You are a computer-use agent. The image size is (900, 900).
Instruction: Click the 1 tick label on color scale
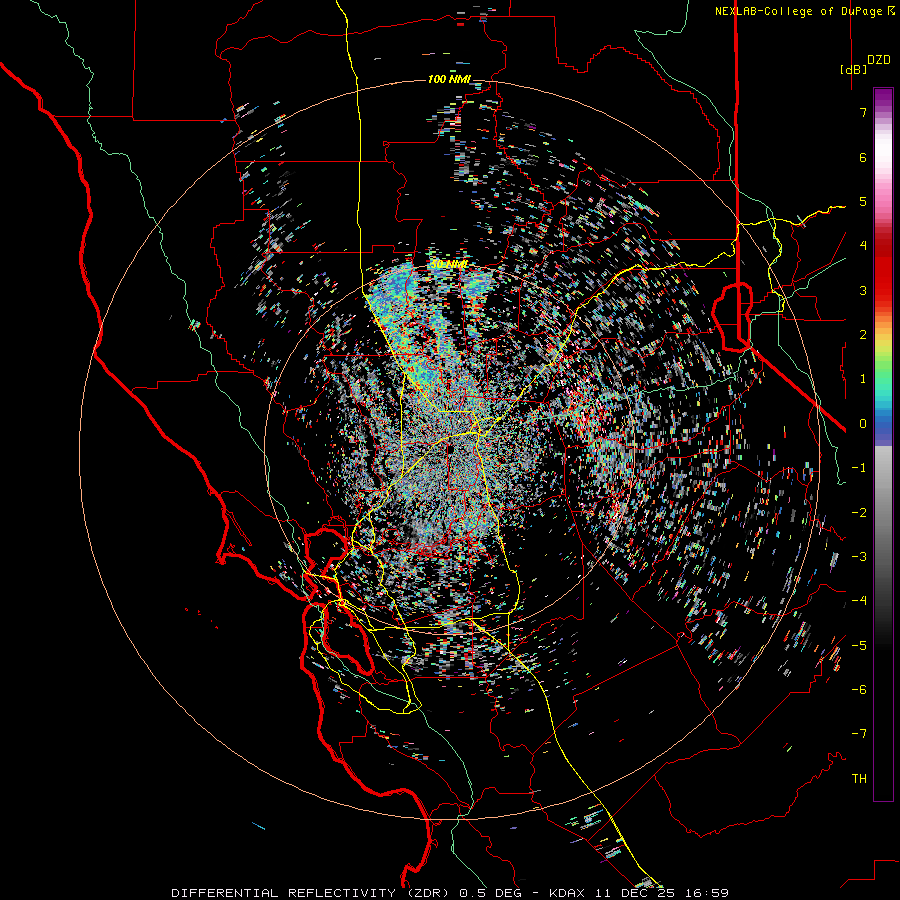[863, 379]
